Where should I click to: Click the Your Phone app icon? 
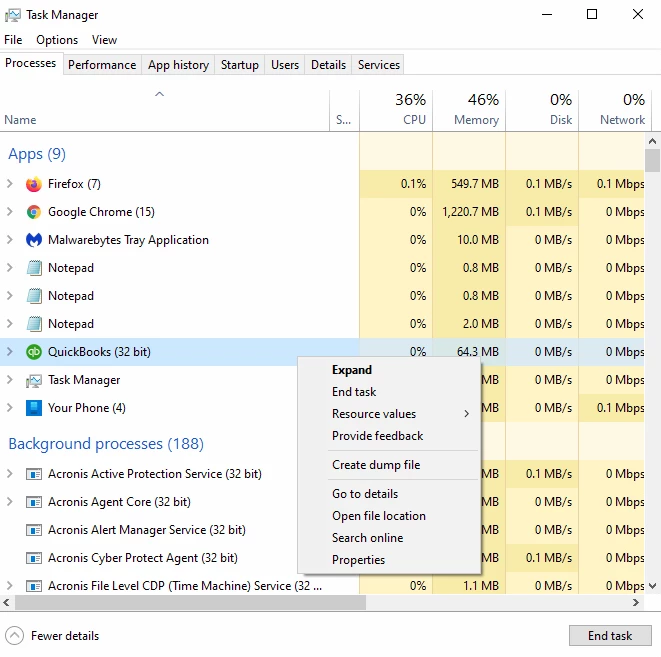click(34, 408)
